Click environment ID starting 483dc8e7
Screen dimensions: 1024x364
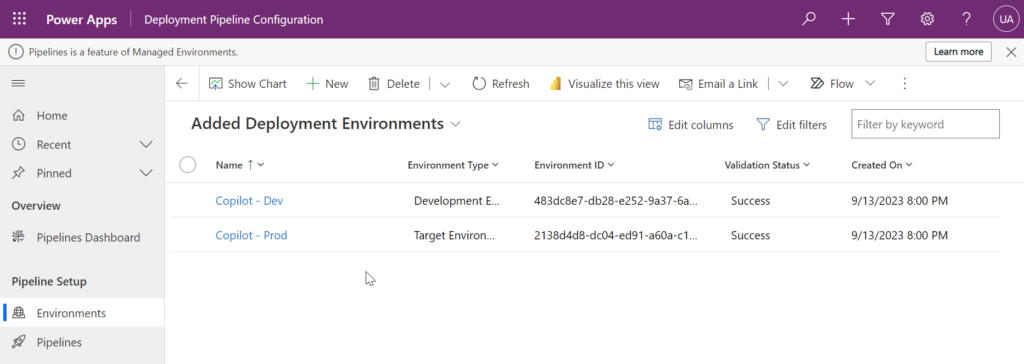click(x=616, y=201)
